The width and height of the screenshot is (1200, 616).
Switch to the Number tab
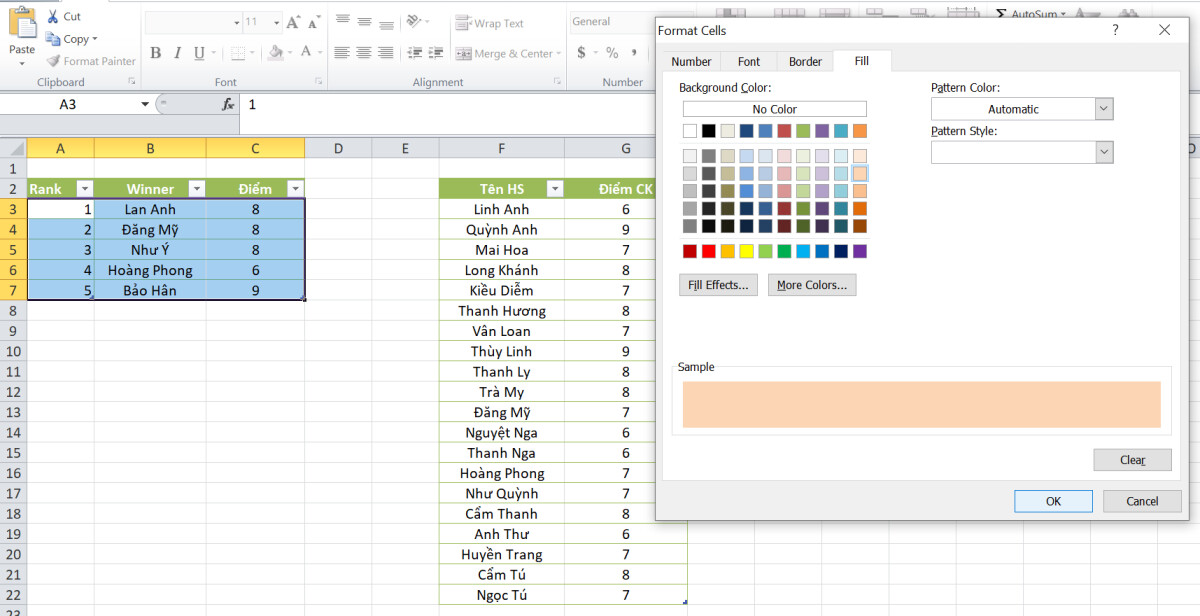tap(690, 61)
